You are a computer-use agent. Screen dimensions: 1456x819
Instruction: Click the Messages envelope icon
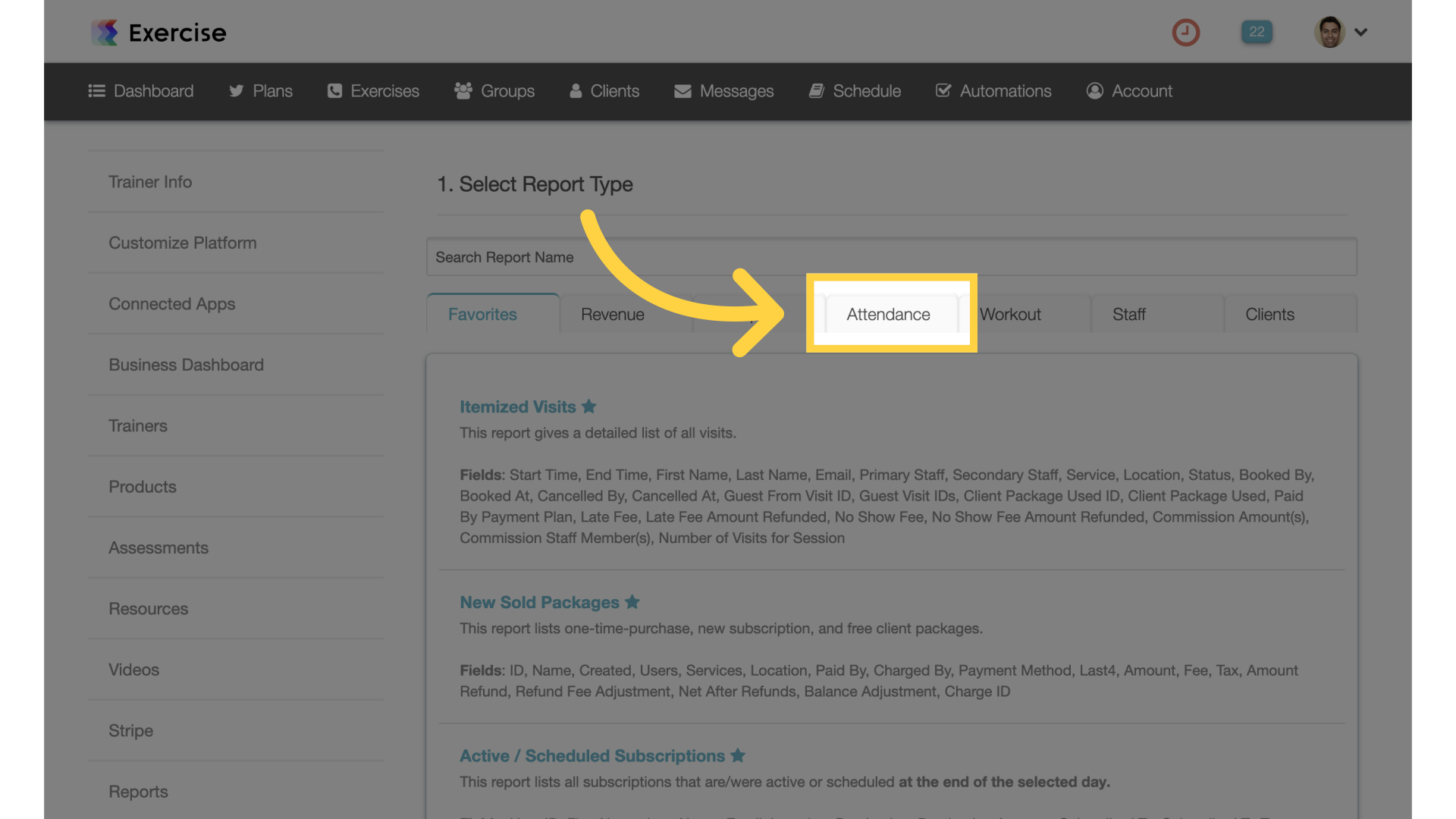tap(682, 91)
